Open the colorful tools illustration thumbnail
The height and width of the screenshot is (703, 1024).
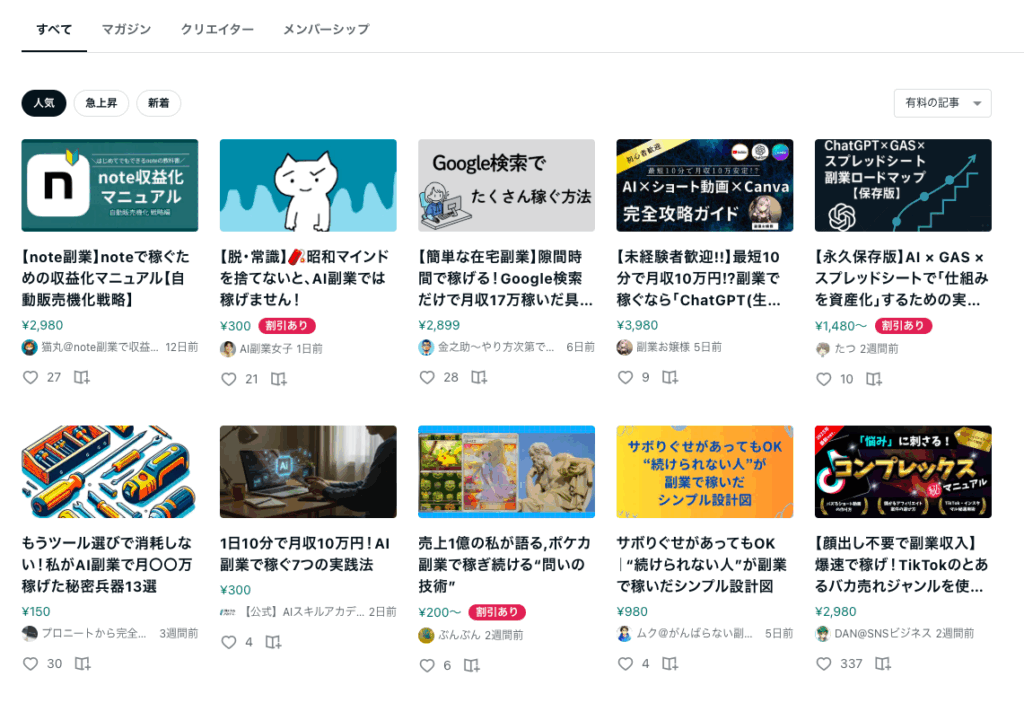110,472
